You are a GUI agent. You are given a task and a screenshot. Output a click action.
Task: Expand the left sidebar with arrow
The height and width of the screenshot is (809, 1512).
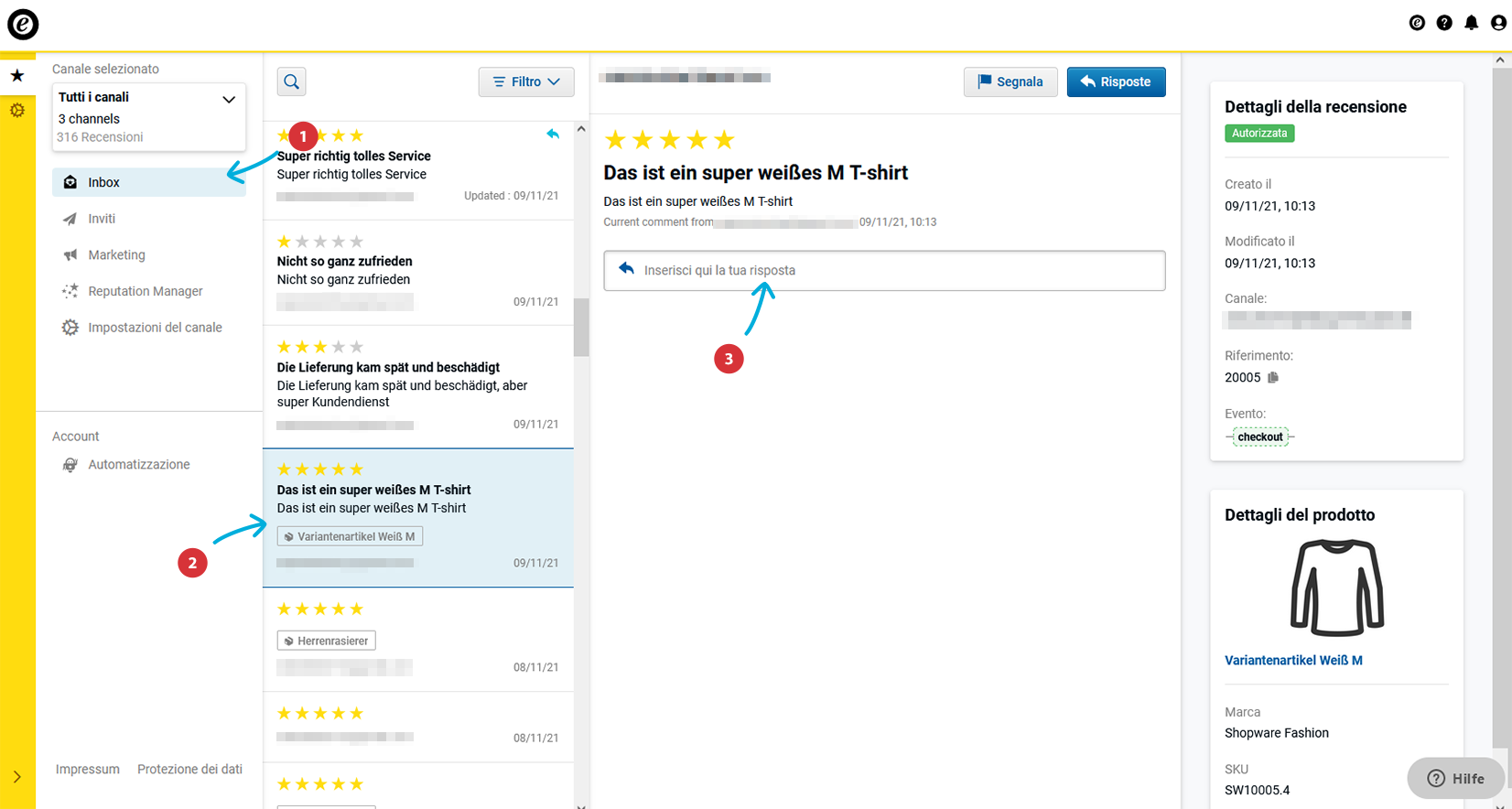pos(17,777)
